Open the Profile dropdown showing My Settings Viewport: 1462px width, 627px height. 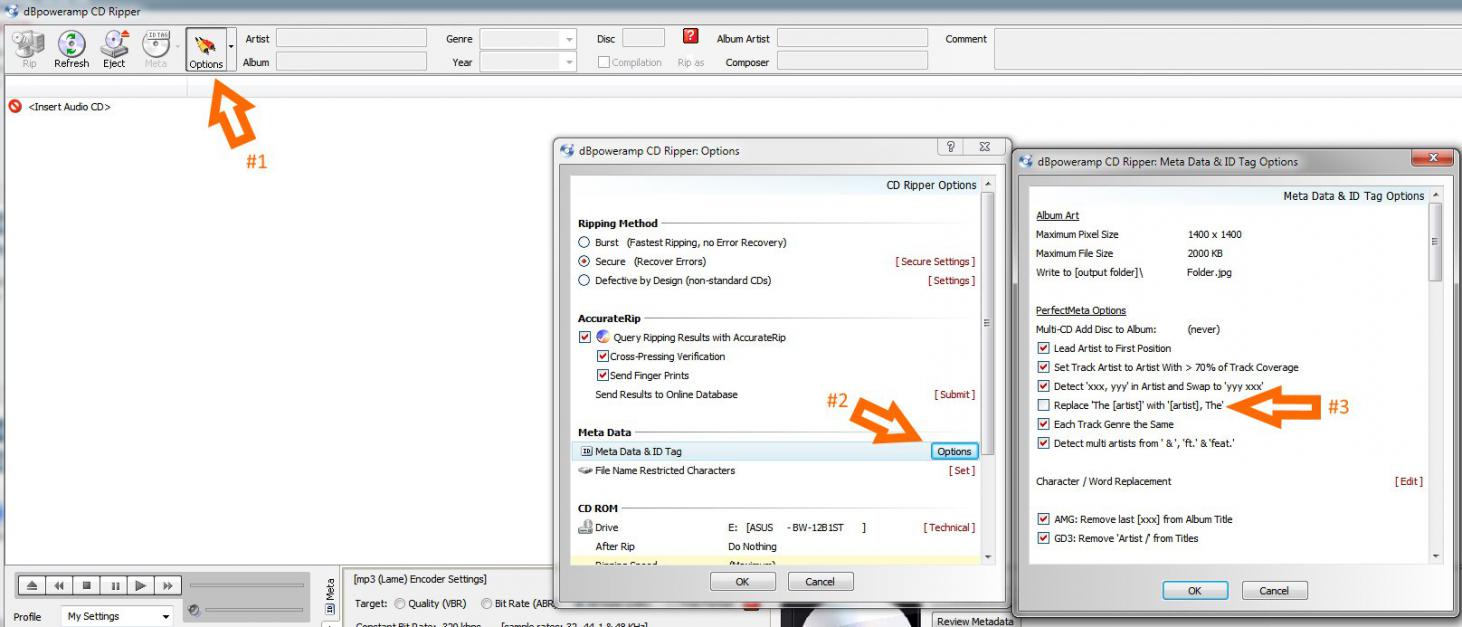(x=118, y=617)
